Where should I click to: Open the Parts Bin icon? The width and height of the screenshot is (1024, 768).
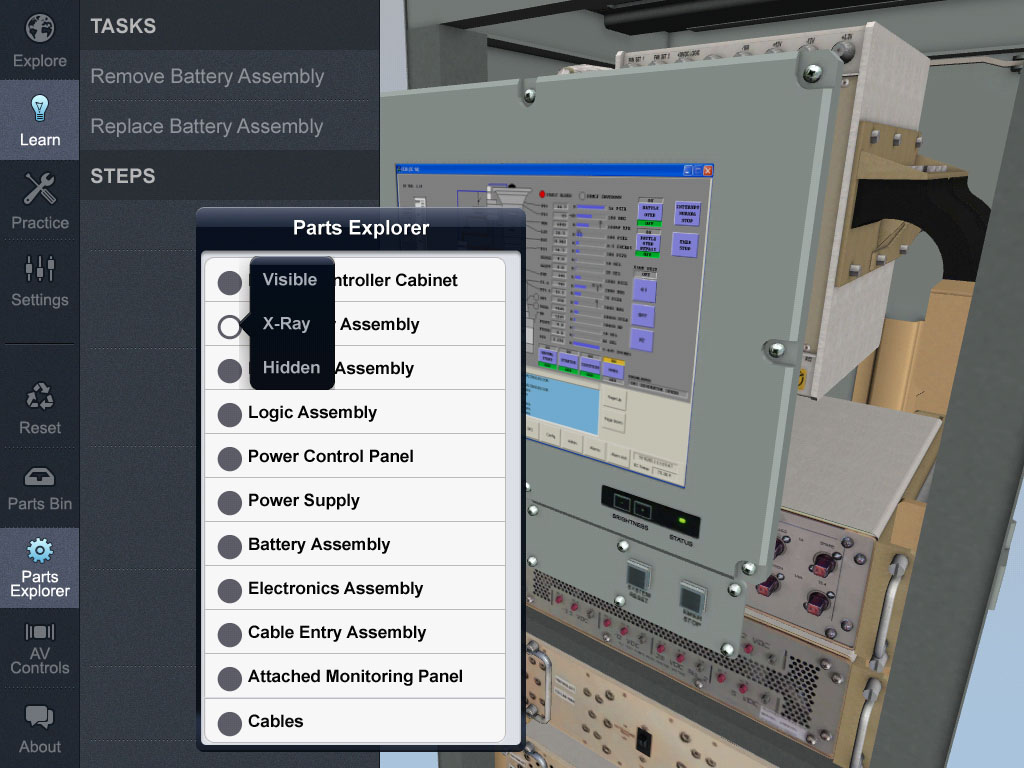[39, 478]
